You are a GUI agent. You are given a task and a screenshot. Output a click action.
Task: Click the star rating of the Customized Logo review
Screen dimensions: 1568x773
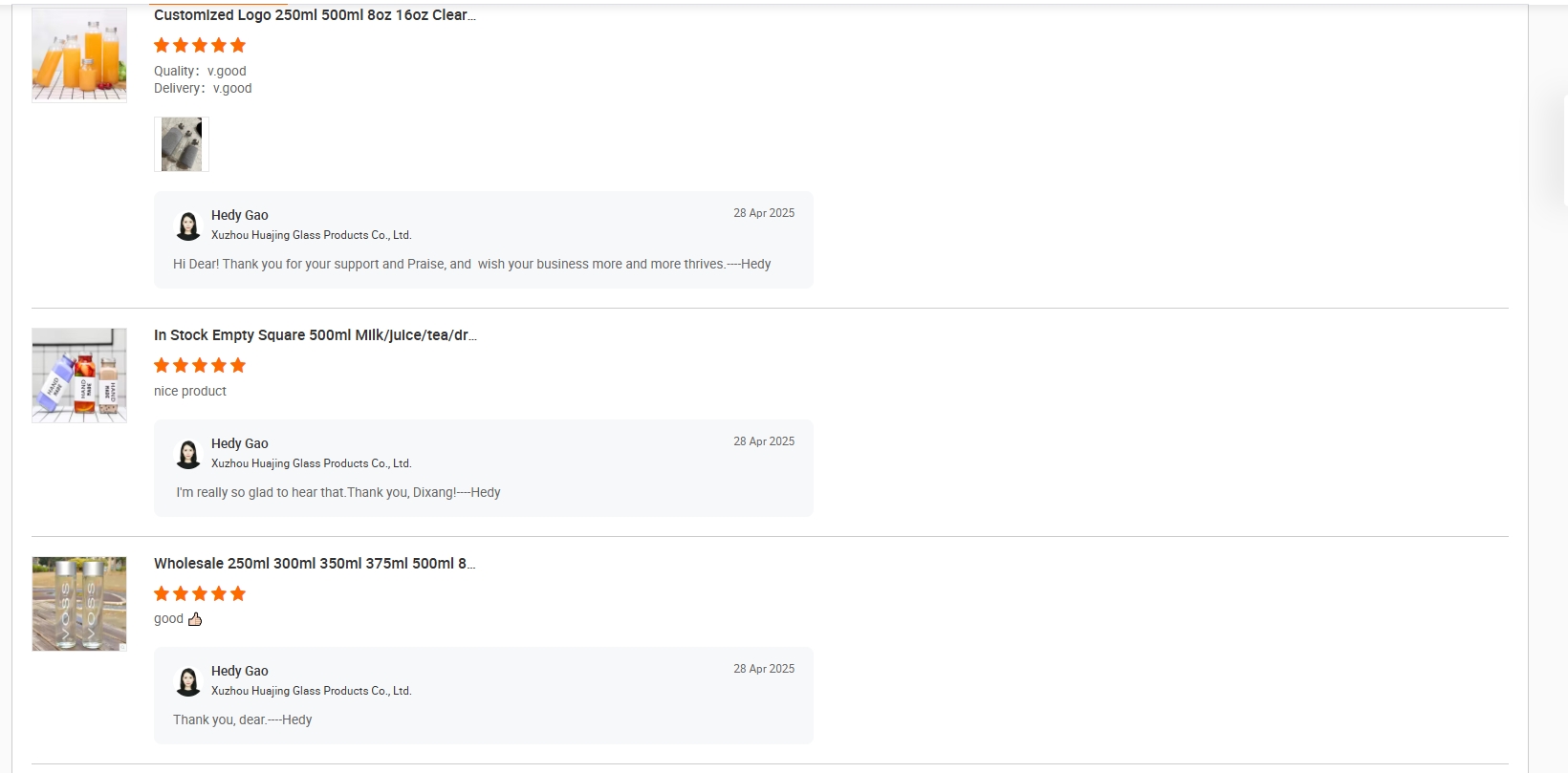[200, 45]
